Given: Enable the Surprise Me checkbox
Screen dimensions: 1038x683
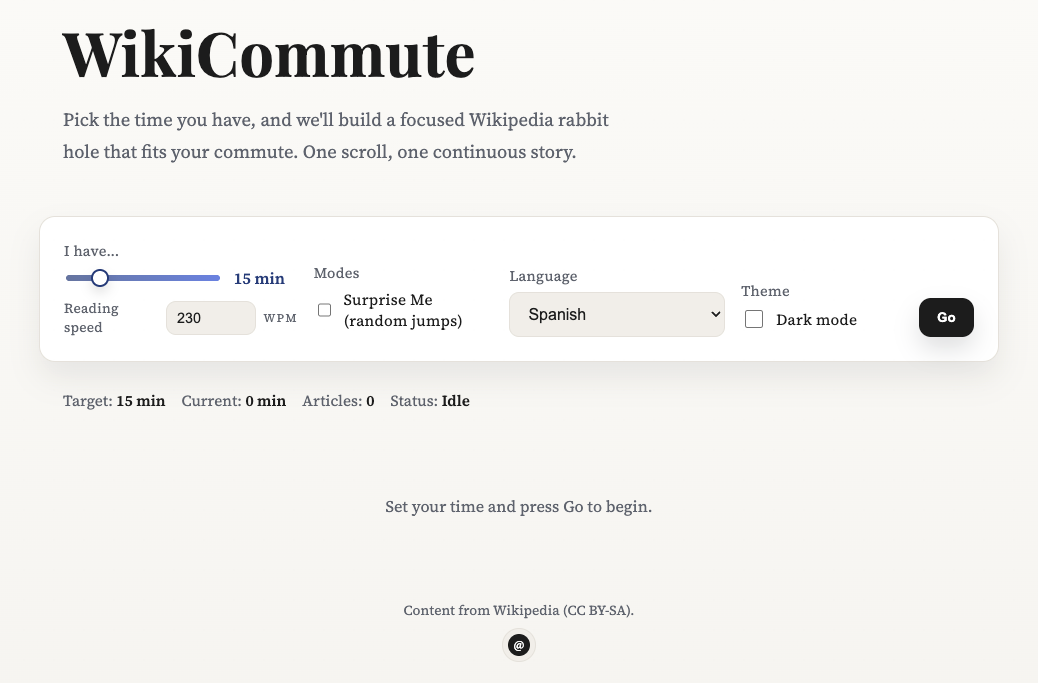Looking at the screenshot, I should (x=325, y=310).
